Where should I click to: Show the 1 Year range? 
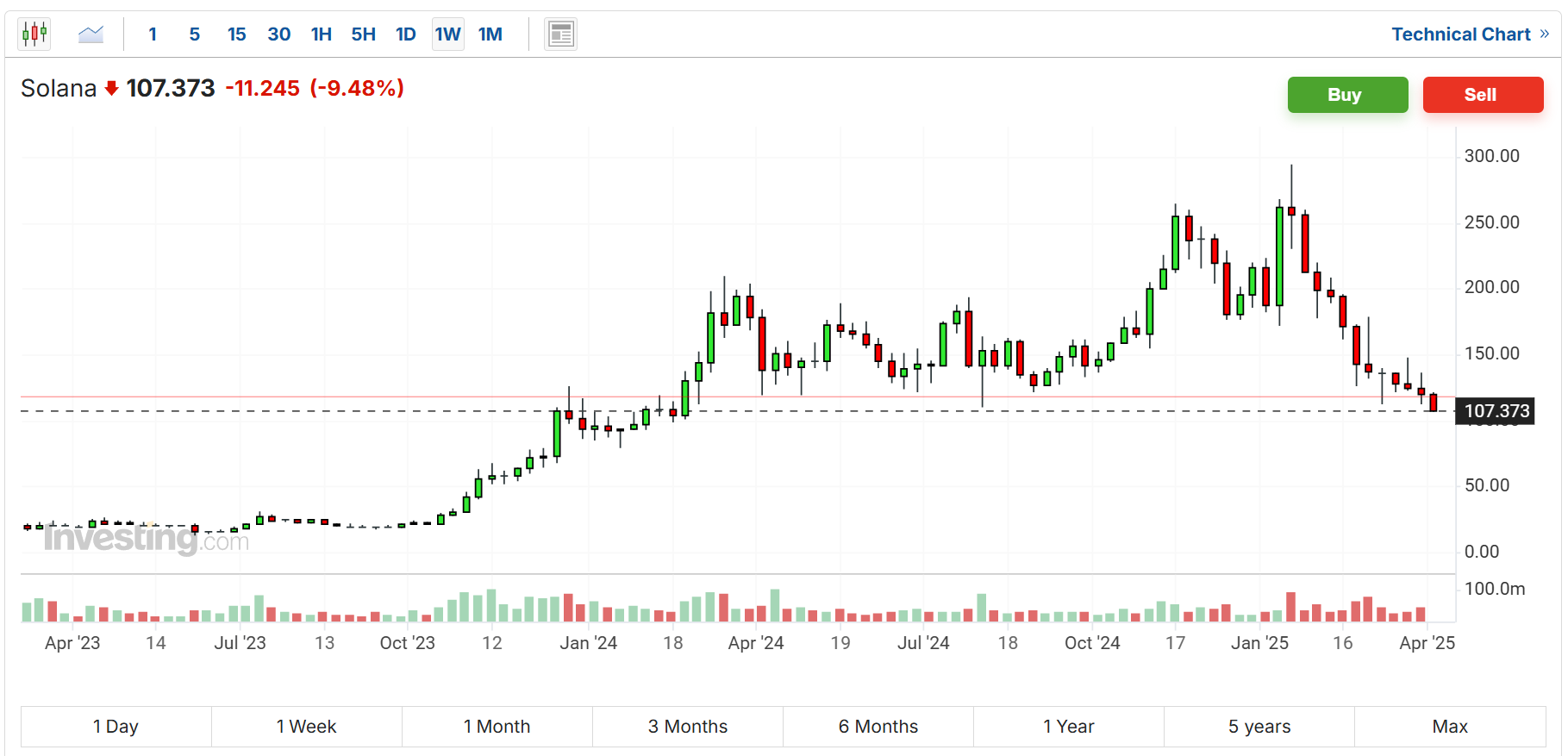tap(1068, 727)
